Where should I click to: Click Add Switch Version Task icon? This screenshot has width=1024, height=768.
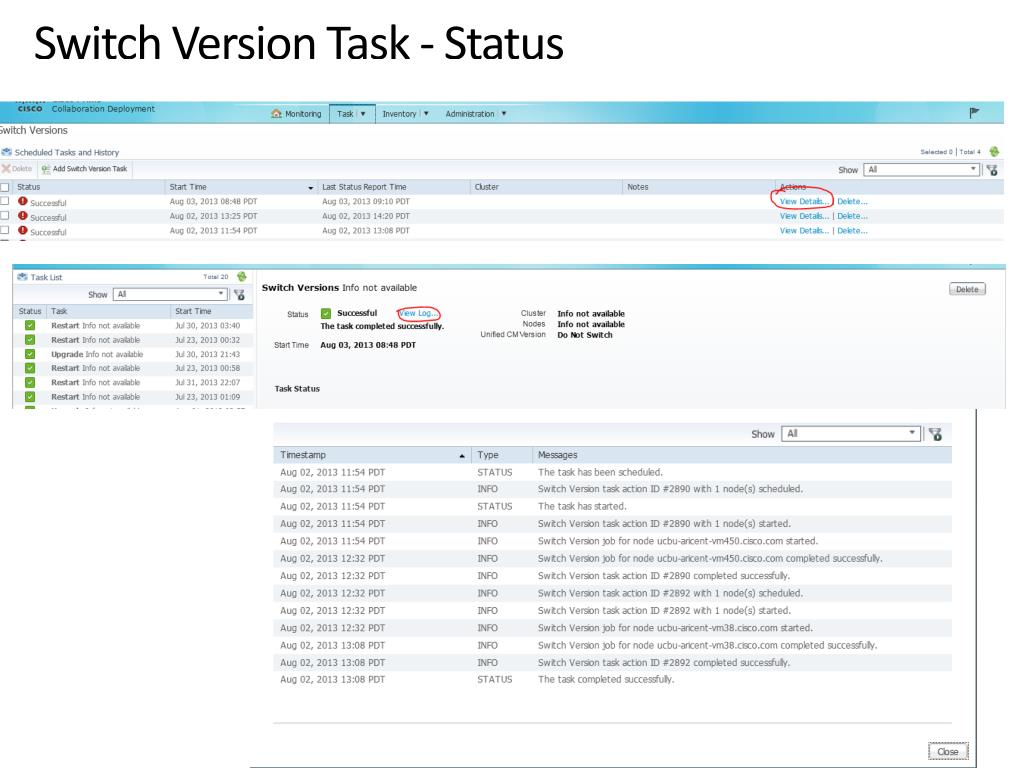click(x=45, y=171)
